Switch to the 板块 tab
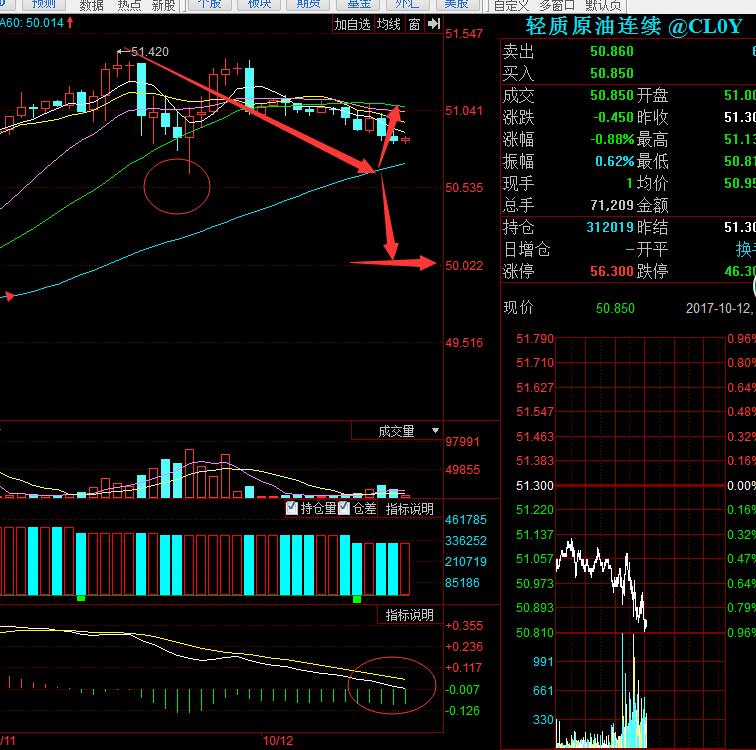 pyautogui.click(x=259, y=4)
